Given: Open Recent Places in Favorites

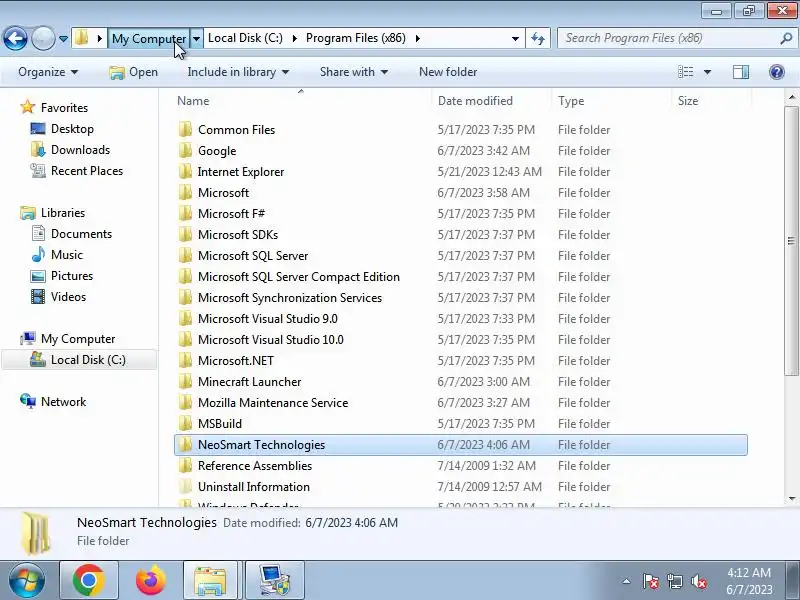Looking at the screenshot, I should point(87,170).
